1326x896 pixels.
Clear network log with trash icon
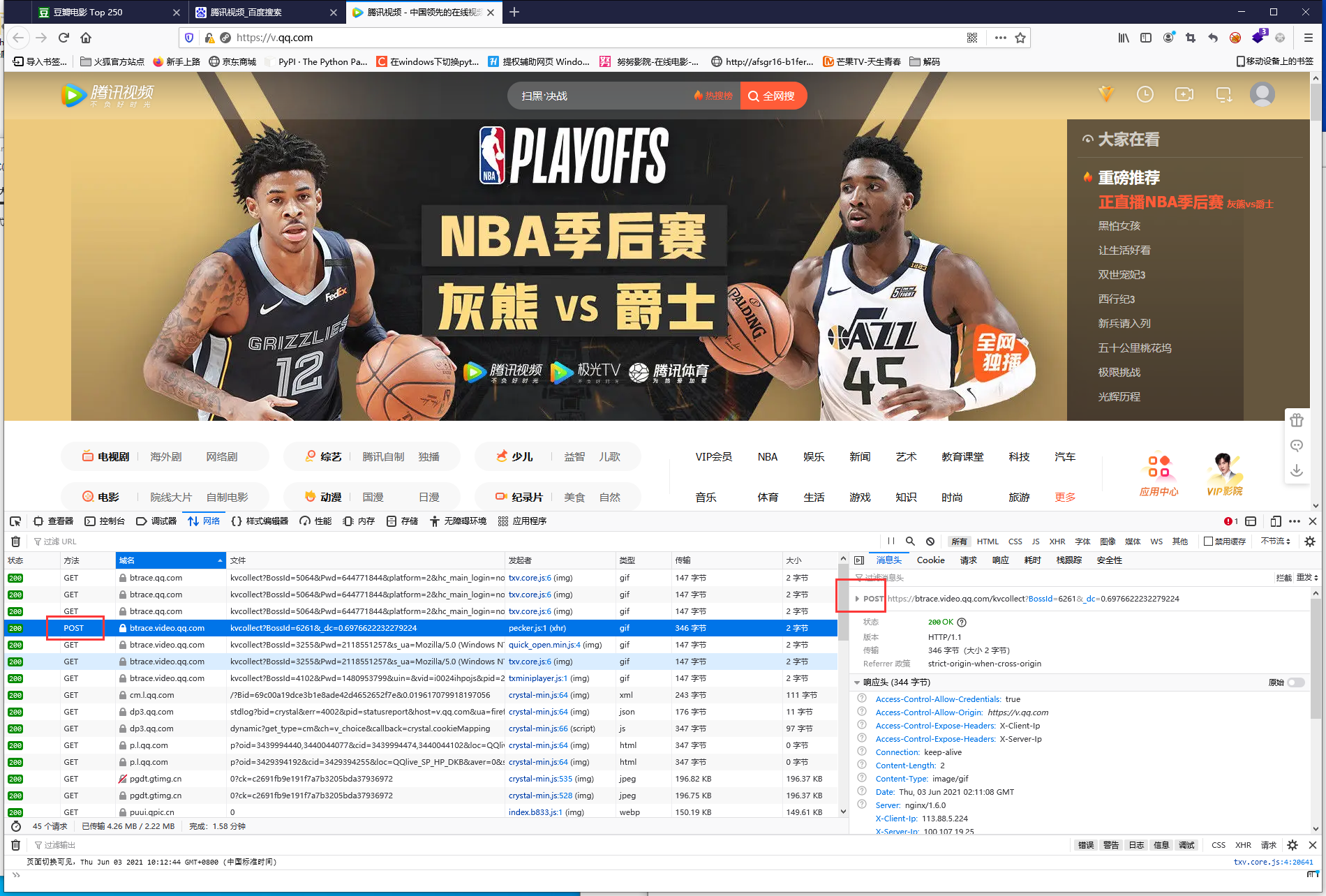[15, 542]
